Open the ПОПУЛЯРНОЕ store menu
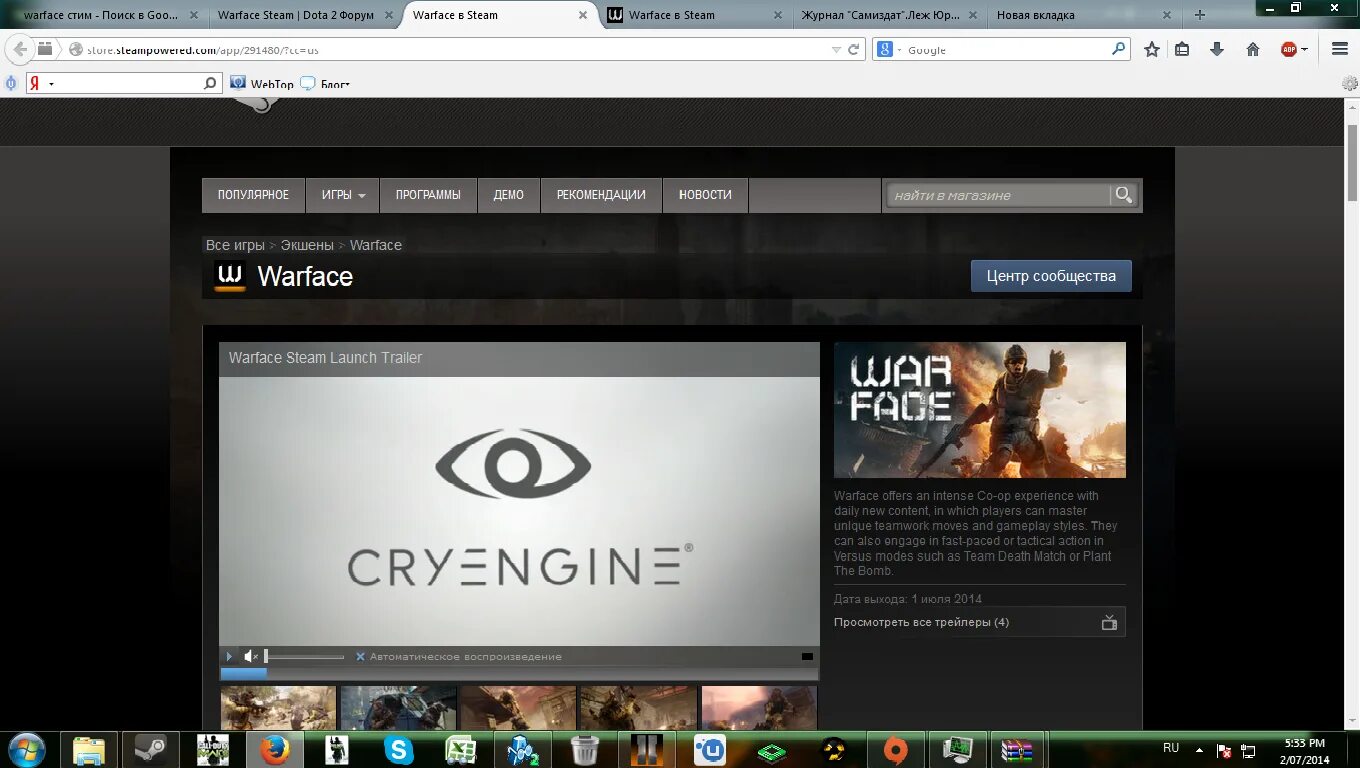 [x=253, y=195]
